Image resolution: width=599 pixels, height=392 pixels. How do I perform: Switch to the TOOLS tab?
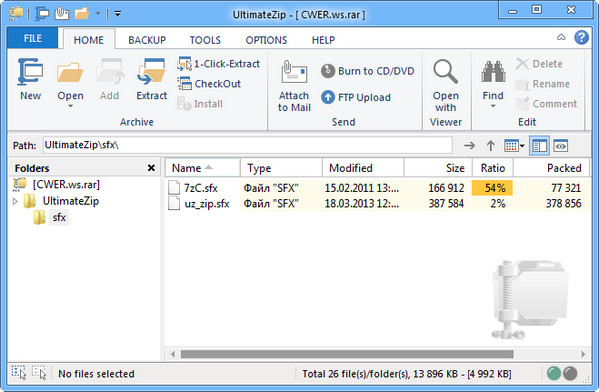tap(205, 40)
